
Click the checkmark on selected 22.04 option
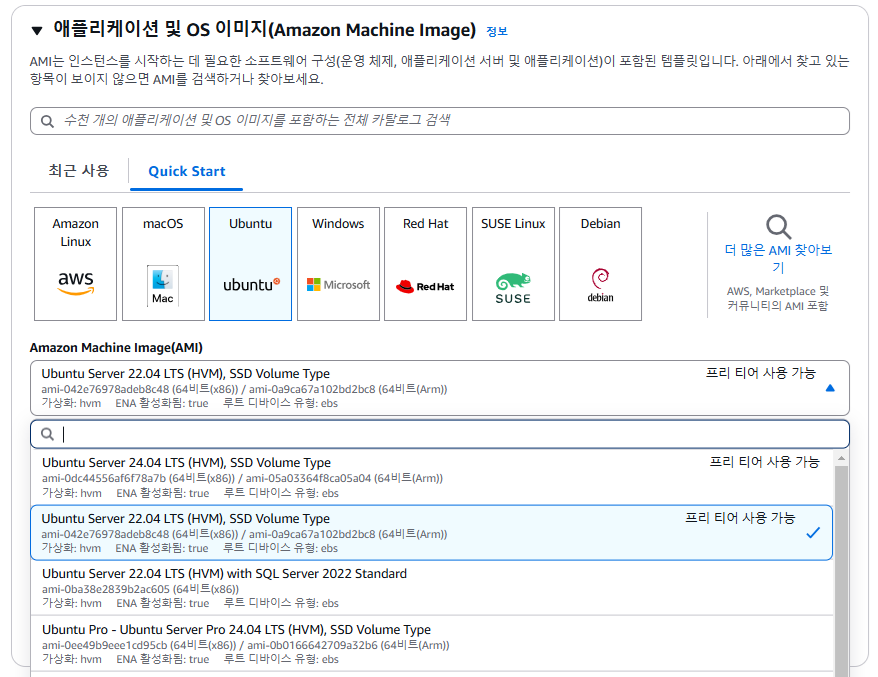[x=813, y=533]
